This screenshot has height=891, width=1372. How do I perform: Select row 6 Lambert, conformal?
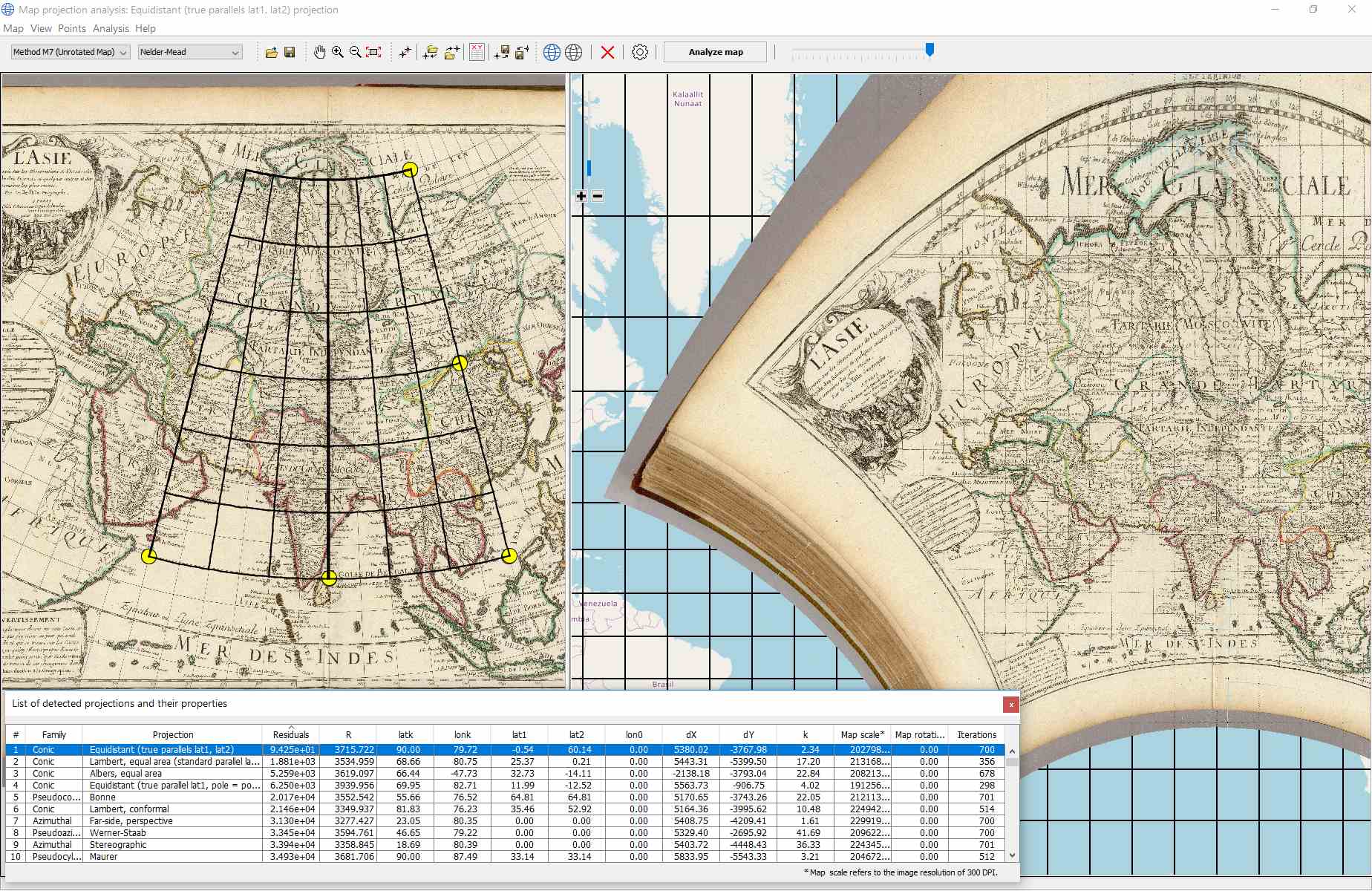[505, 809]
